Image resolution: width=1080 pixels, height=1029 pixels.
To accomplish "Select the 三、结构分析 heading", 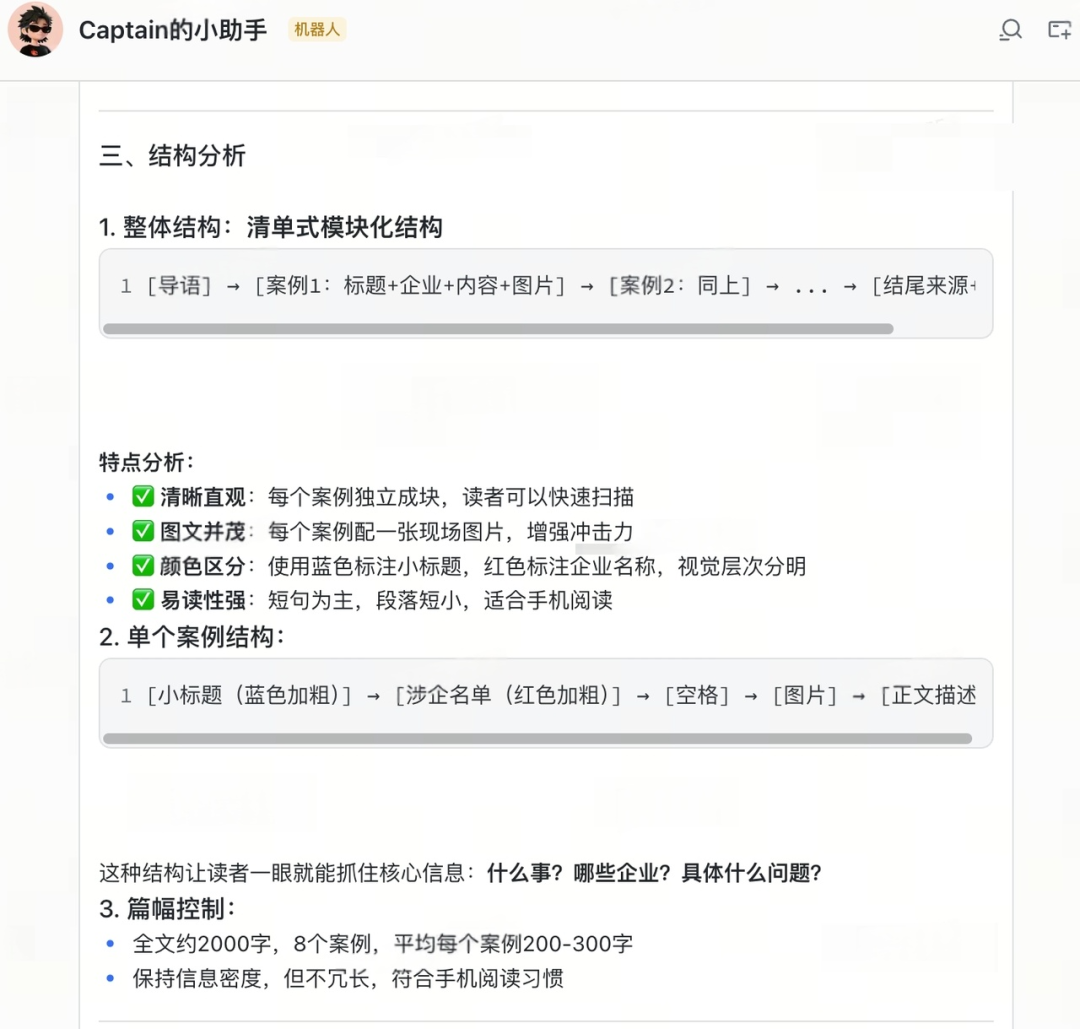I will click(173, 156).
